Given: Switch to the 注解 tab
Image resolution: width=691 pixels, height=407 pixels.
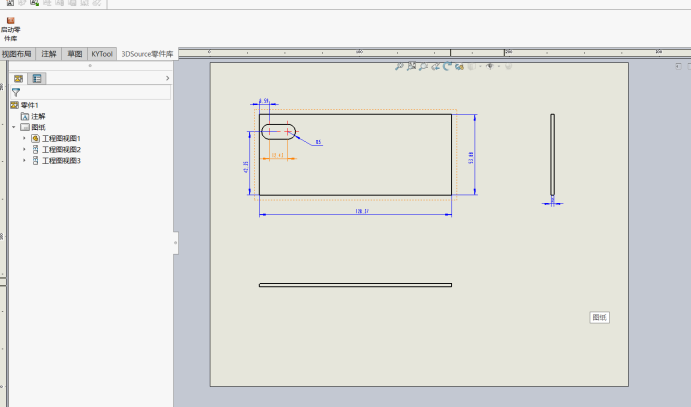Looking at the screenshot, I should (49, 54).
